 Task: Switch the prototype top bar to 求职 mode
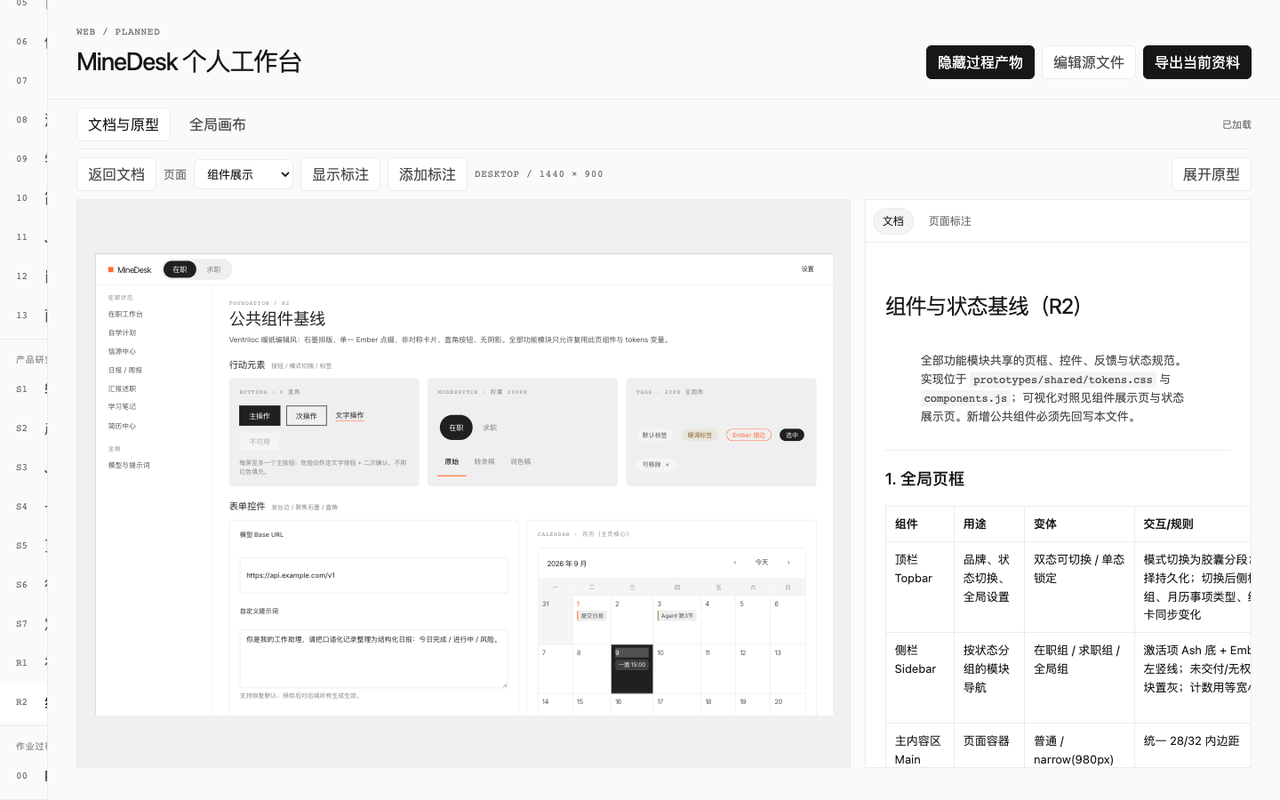214,270
